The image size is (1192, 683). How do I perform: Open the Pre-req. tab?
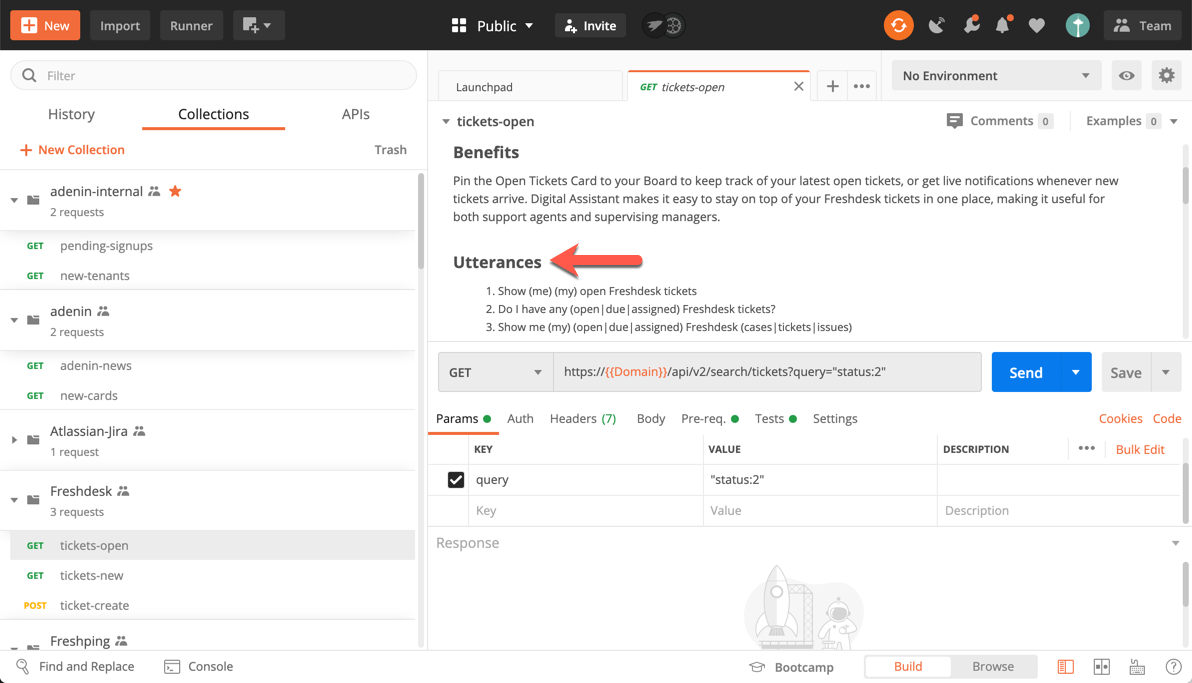tap(710, 418)
